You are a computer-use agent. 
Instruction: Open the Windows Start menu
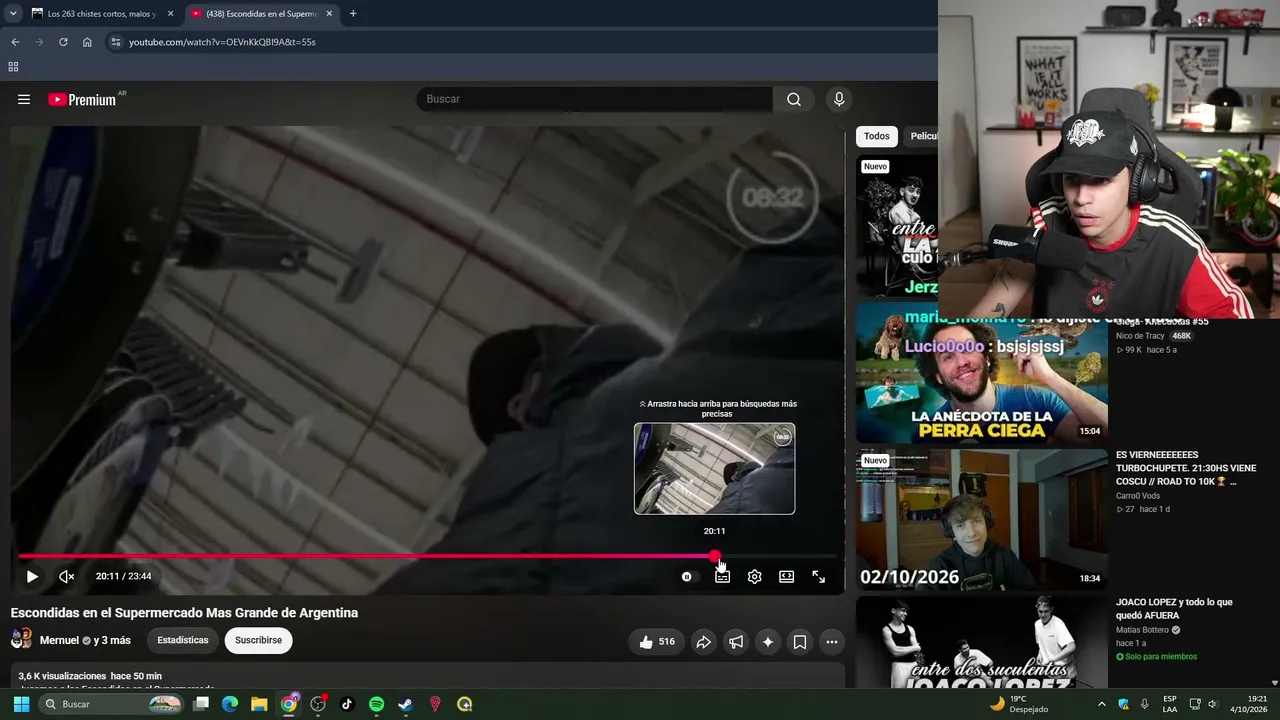pos(21,704)
